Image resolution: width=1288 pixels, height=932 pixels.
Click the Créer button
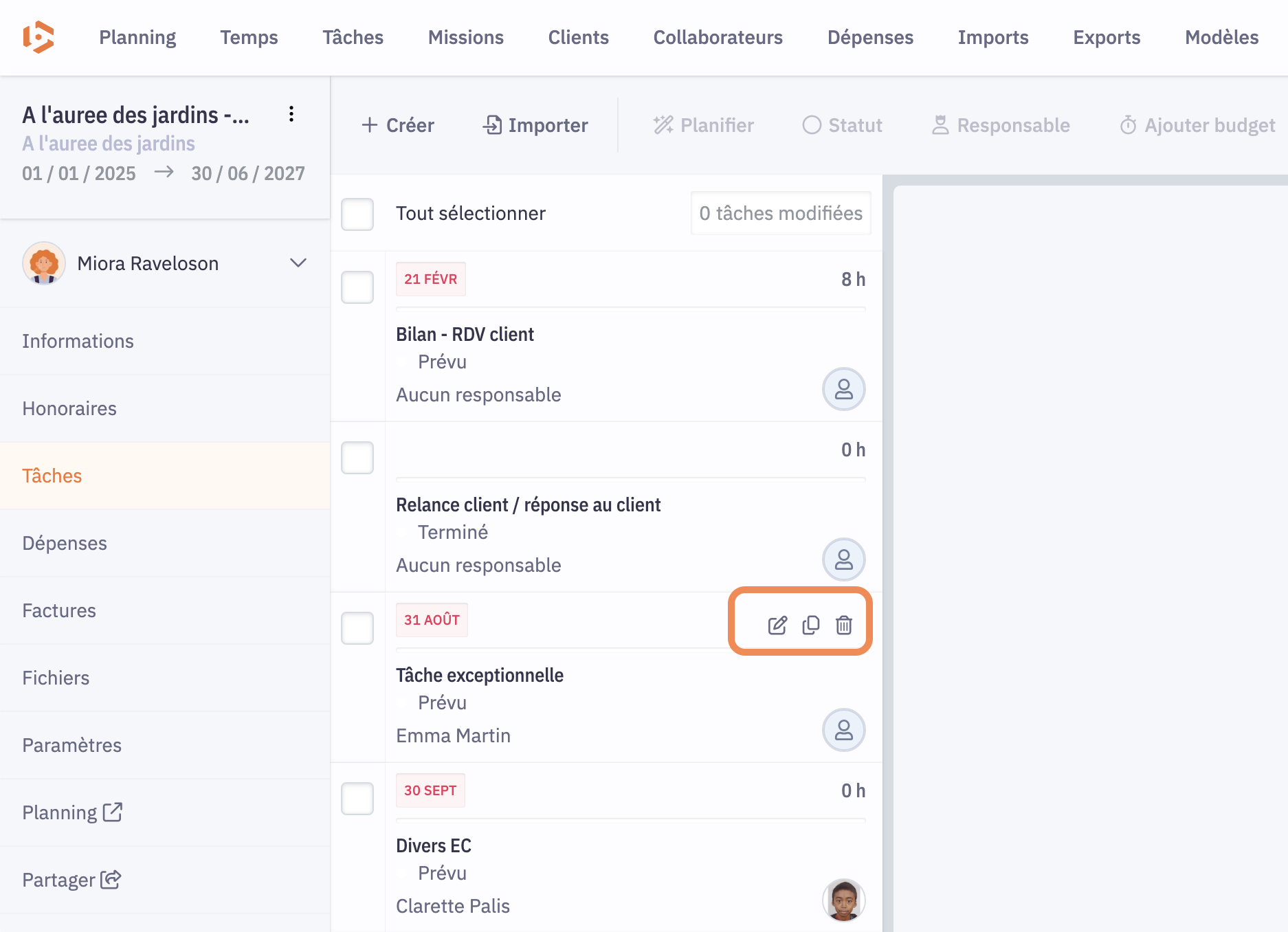pos(398,125)
